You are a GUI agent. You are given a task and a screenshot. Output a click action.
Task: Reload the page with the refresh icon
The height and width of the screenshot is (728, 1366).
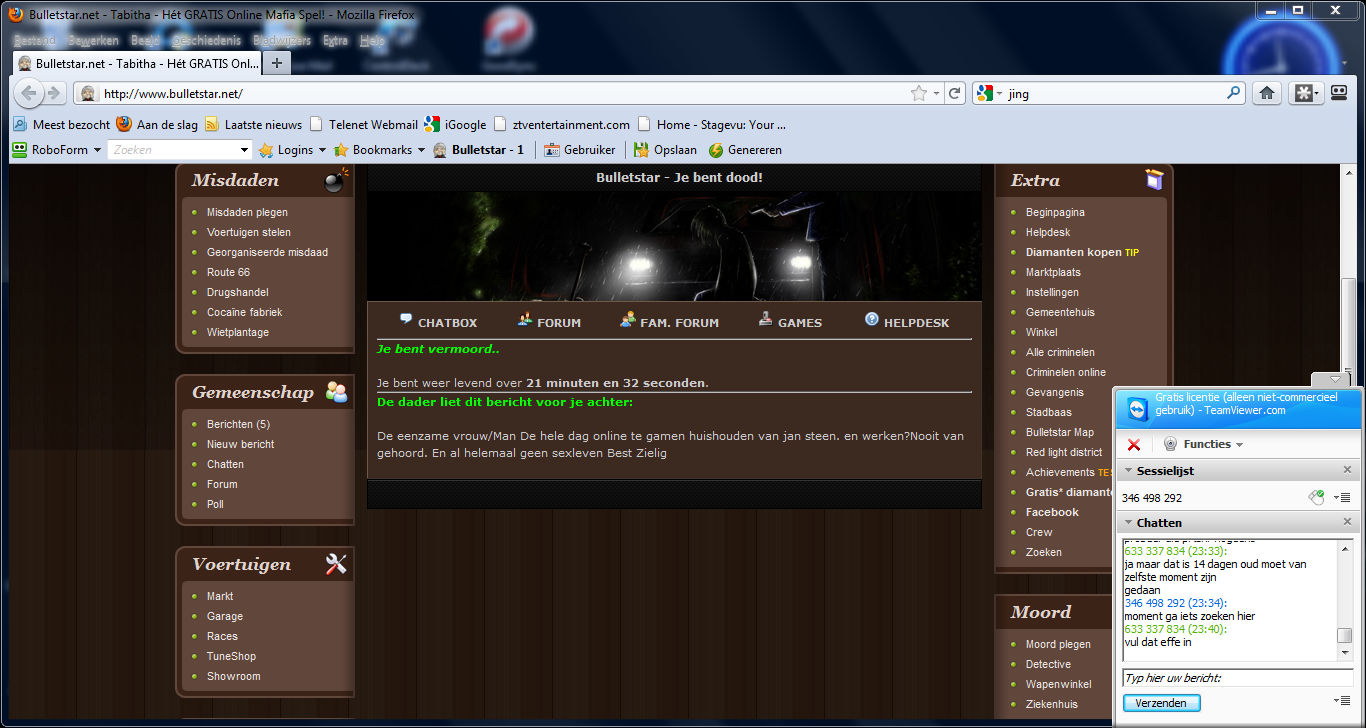955,93
